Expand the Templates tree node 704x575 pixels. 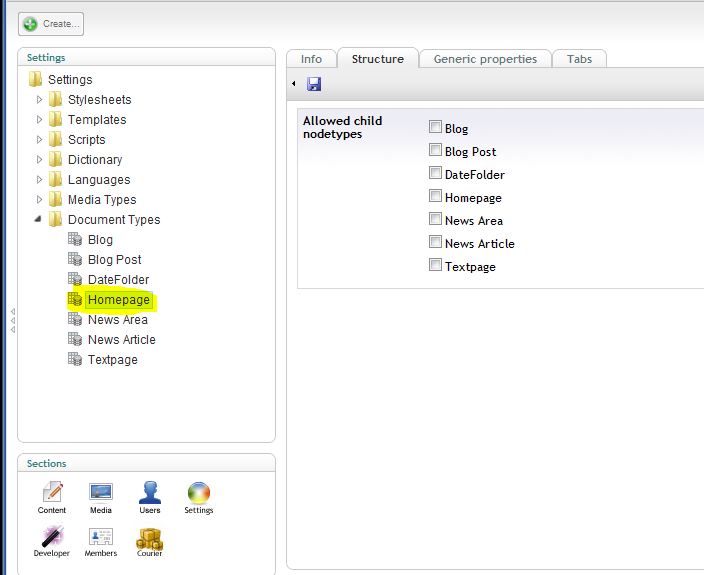pos(39,119)
